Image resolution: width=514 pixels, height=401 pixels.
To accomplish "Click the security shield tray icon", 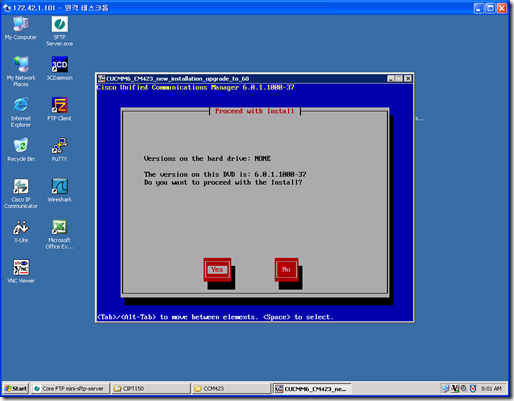I will 473,388.
